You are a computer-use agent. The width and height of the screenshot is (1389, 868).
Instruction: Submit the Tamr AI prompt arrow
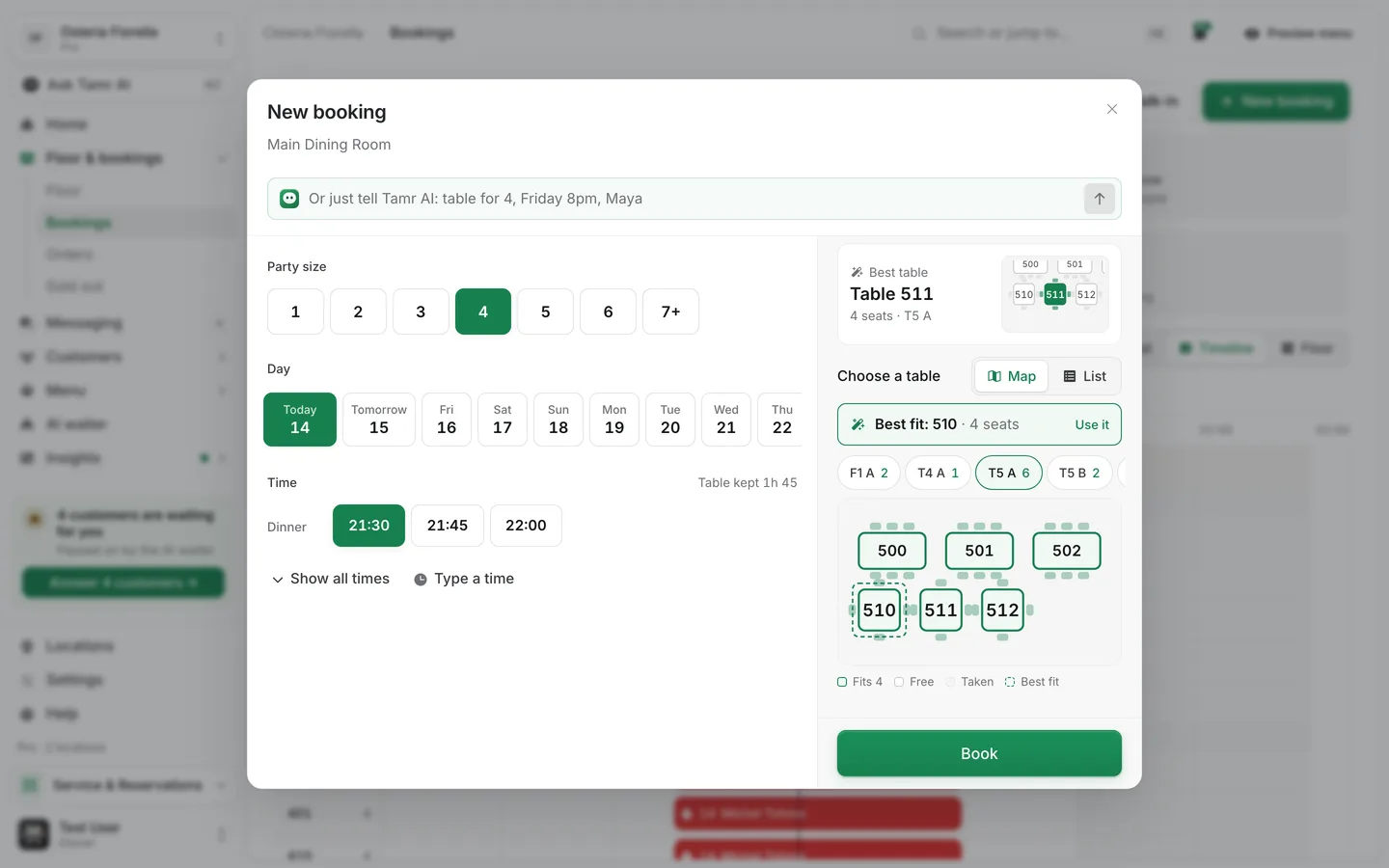1099,199
